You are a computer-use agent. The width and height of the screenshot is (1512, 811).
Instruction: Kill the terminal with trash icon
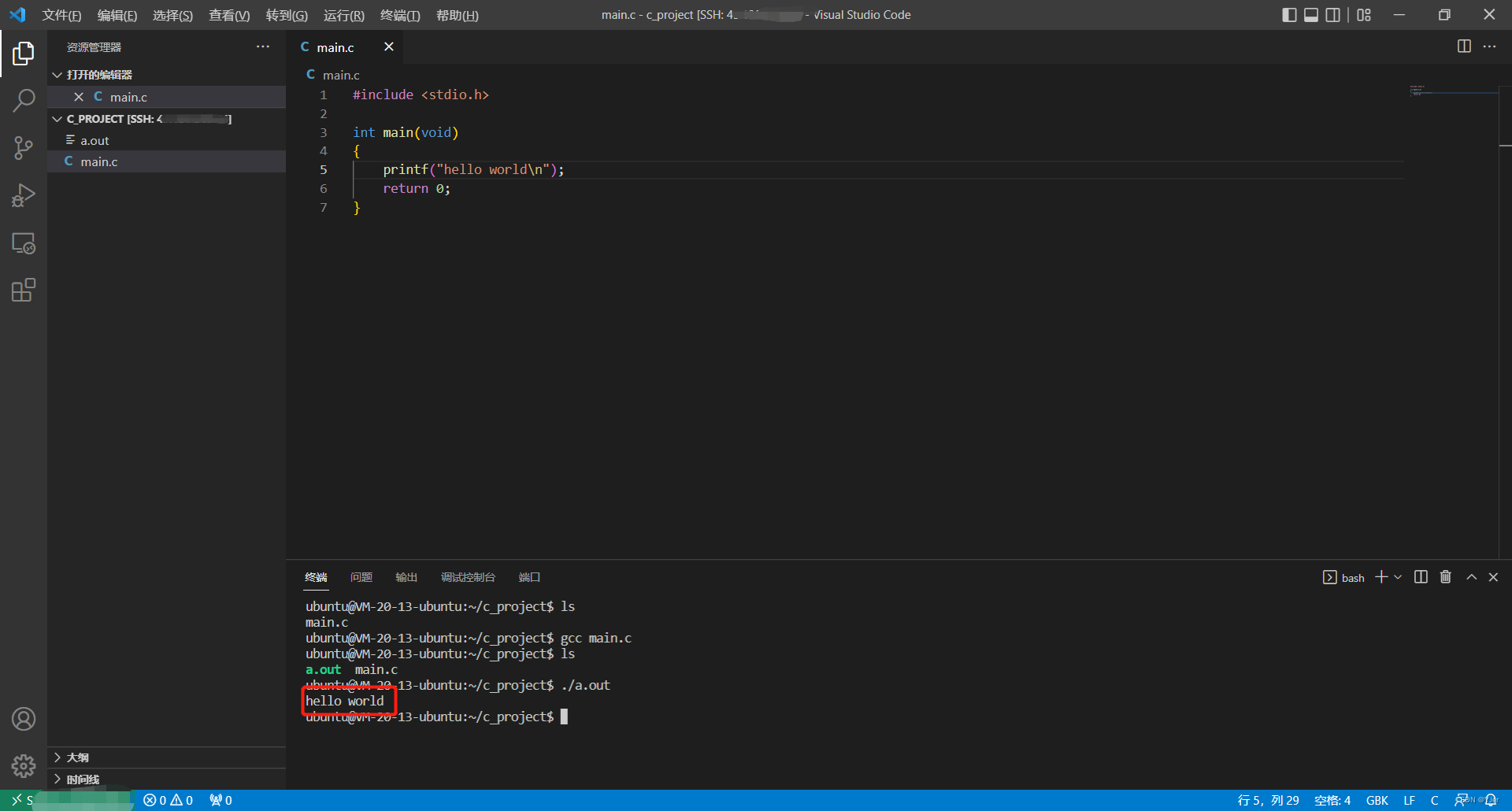click(x=1446, y=577)
